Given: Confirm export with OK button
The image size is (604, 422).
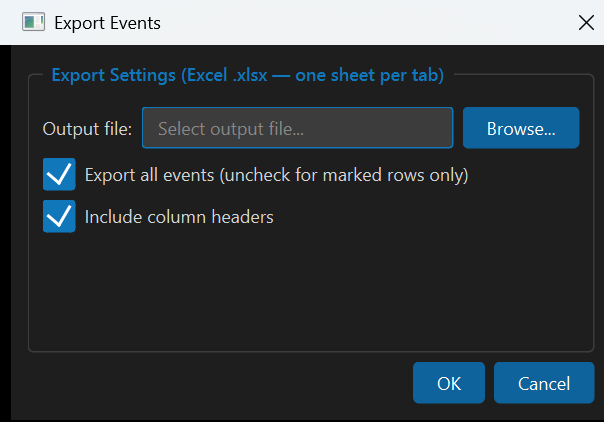Looking at the screenshot, I should [449, 383].
